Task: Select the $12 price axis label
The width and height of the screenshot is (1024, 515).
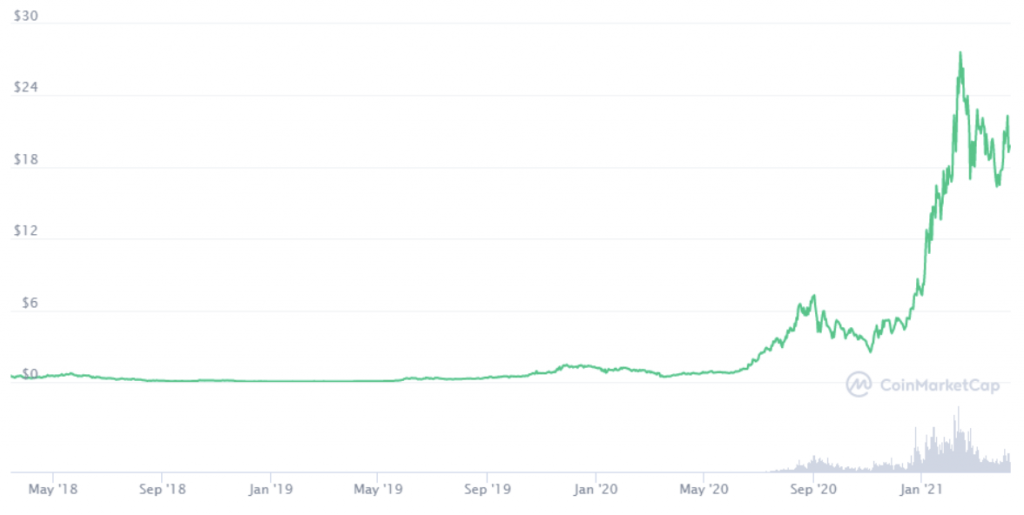Action: click(x=26, y=230)
